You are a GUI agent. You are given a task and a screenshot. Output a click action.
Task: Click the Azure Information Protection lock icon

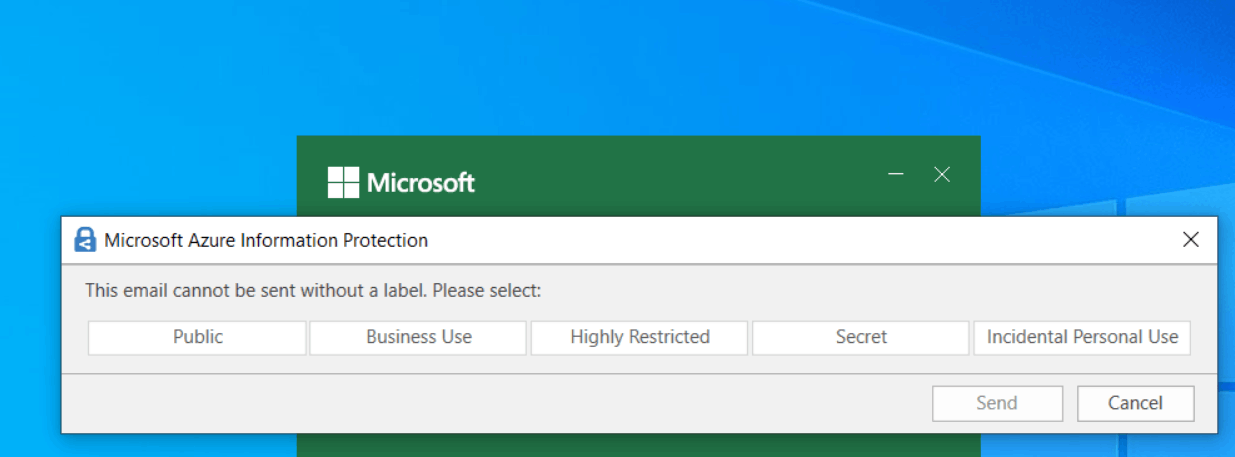click(x=86, y=240)
